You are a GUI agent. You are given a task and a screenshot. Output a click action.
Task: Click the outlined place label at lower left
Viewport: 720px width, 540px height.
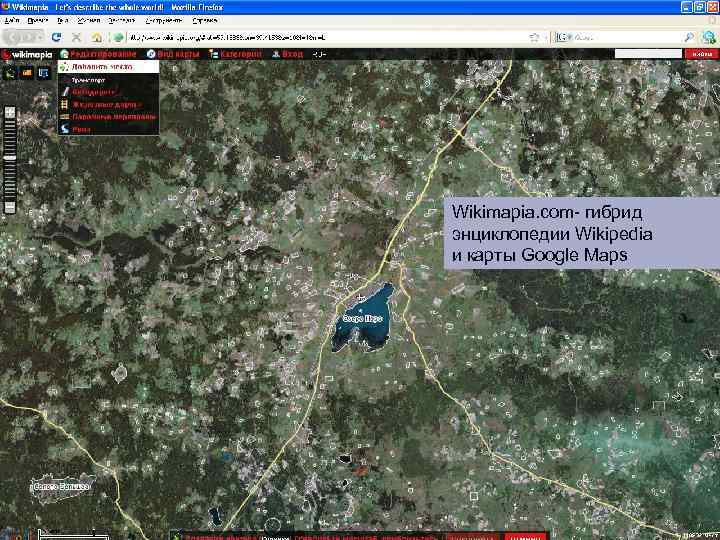click(x=61, y=487)
